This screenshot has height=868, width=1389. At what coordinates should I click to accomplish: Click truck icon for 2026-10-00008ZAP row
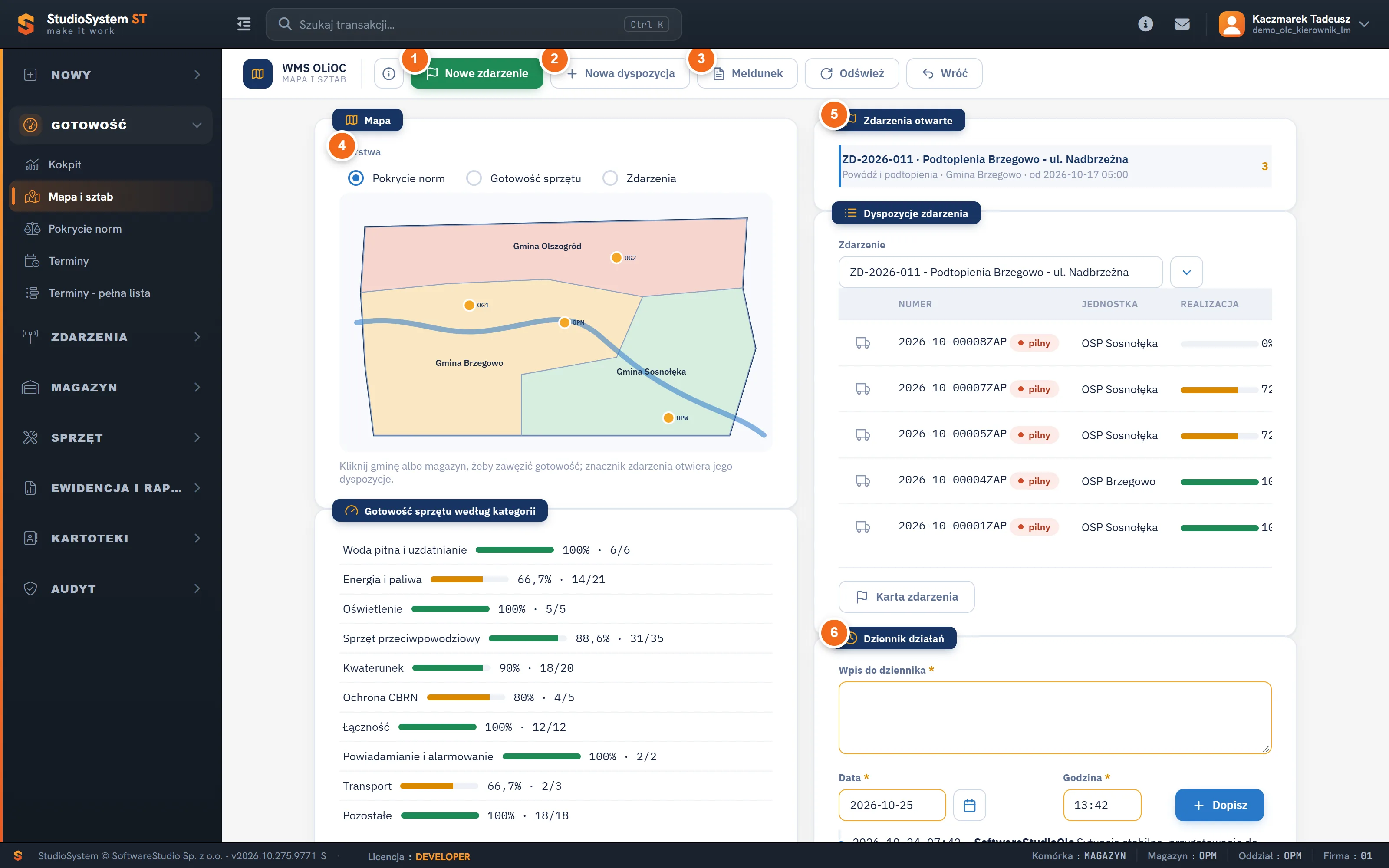[862, 343]
